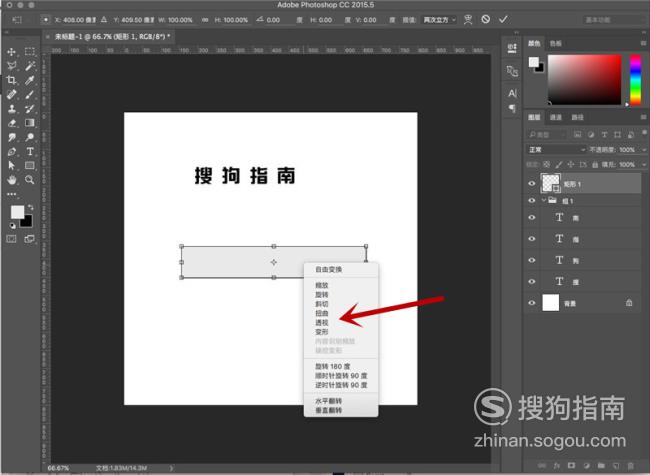Screen dimensions: 650x475
Task: Commit the transform with the checkmark
Action: [x=503, y=19]
